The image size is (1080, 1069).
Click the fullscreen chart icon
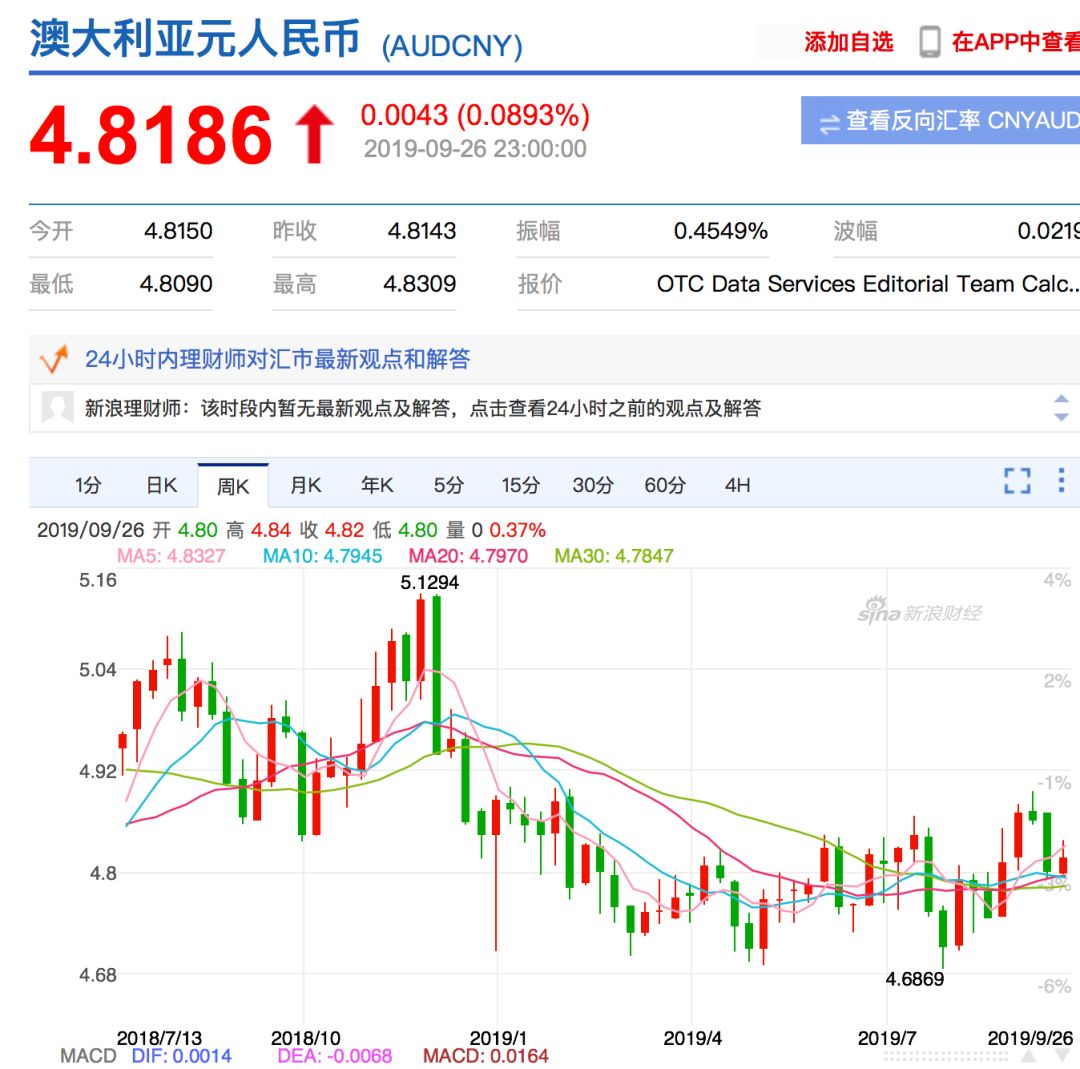(1017, 482)
